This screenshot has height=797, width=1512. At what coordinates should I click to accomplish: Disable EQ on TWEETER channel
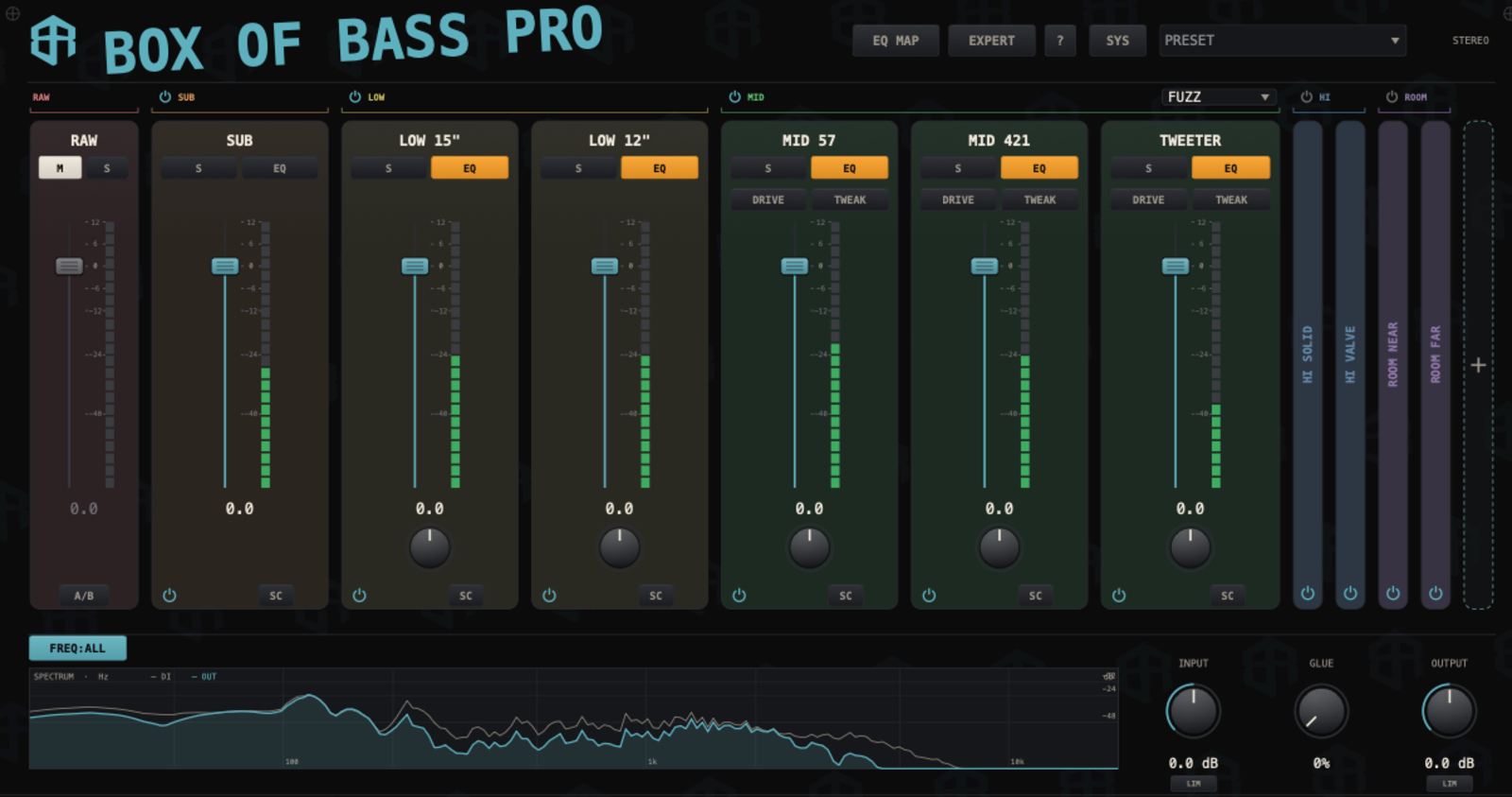1230,168
